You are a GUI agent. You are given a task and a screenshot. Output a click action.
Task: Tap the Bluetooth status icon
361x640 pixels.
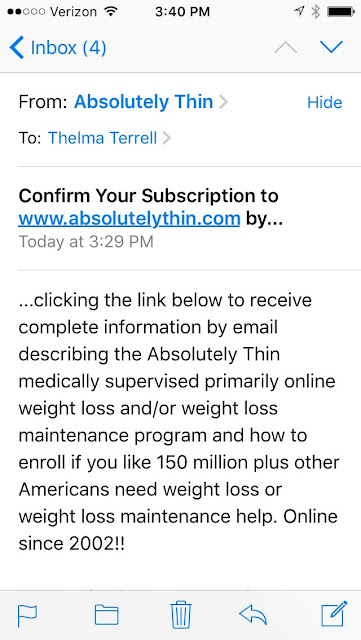coord(315,12)
